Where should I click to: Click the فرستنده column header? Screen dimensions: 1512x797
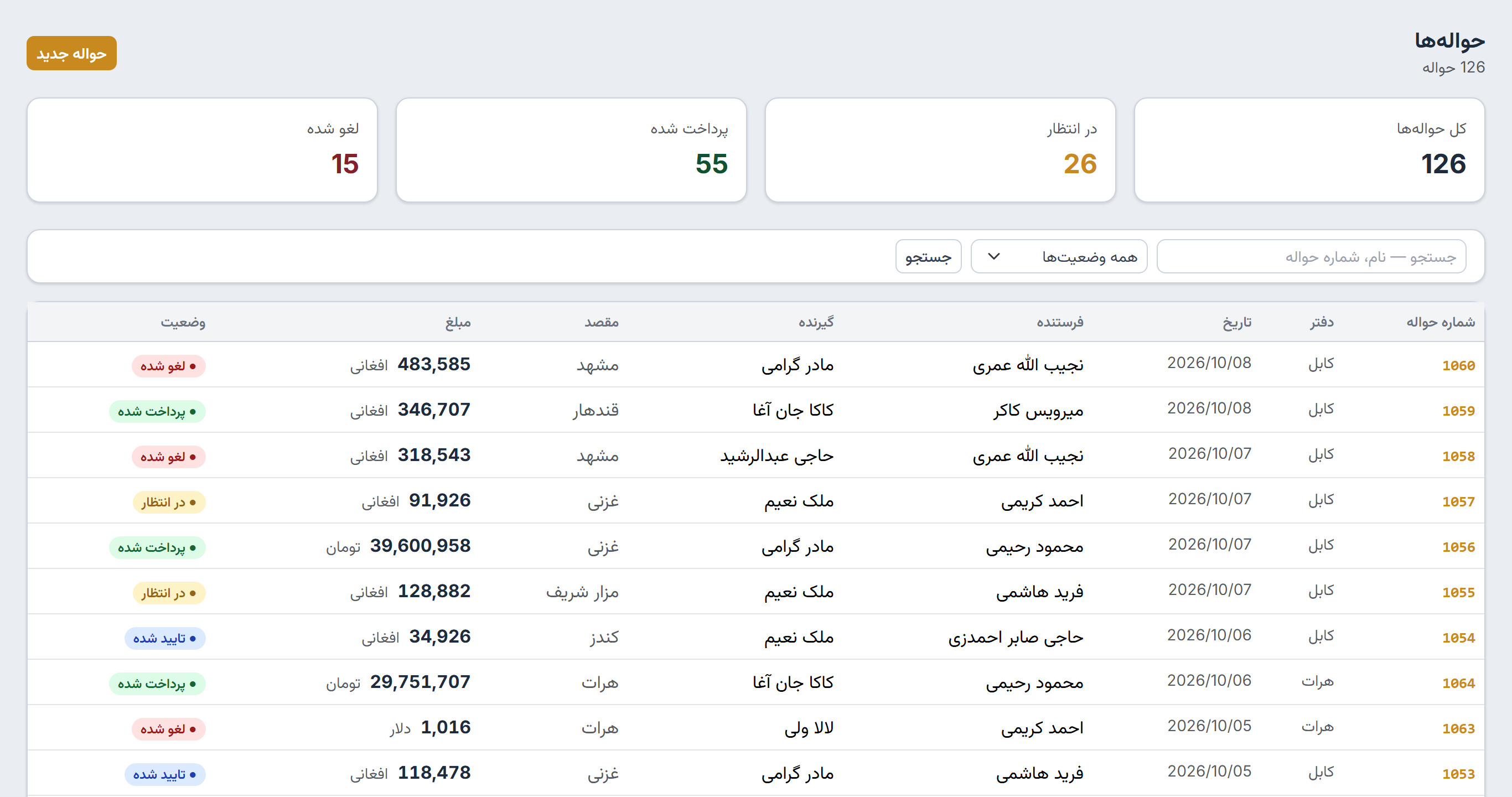click(1060, 322)
